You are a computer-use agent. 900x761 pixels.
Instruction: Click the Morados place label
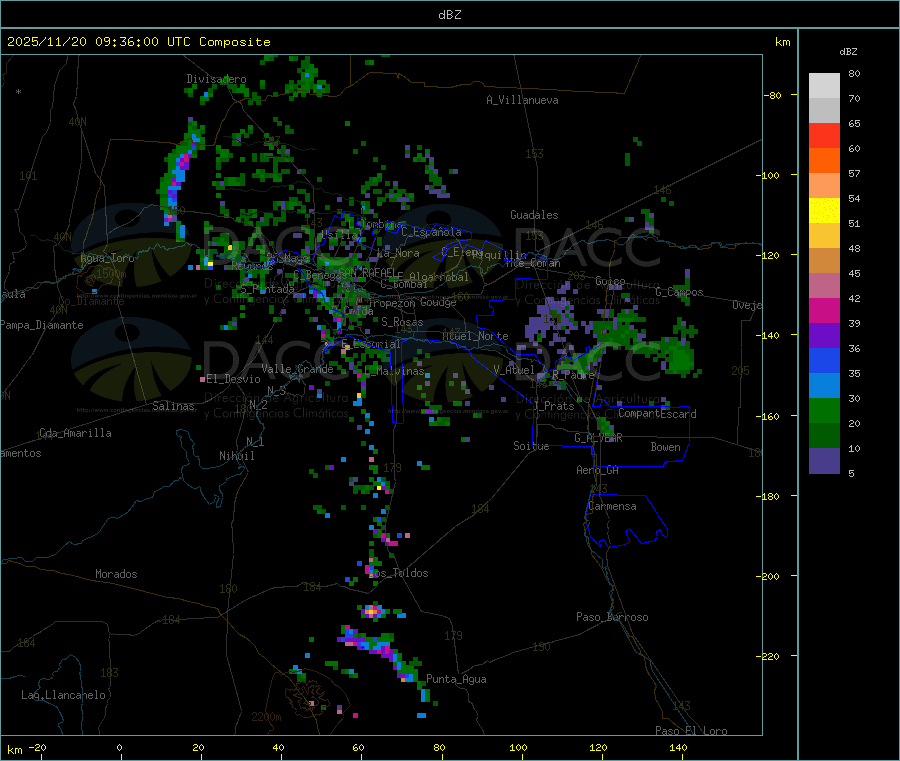117,574
